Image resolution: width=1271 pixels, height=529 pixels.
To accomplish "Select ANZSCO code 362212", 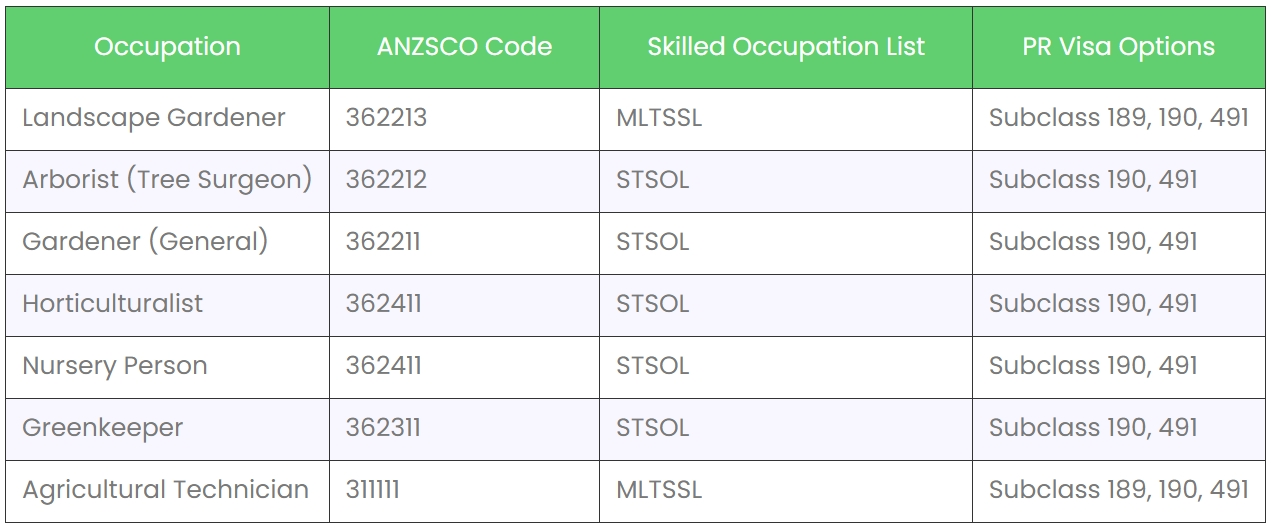I will (x=386, y=180).
